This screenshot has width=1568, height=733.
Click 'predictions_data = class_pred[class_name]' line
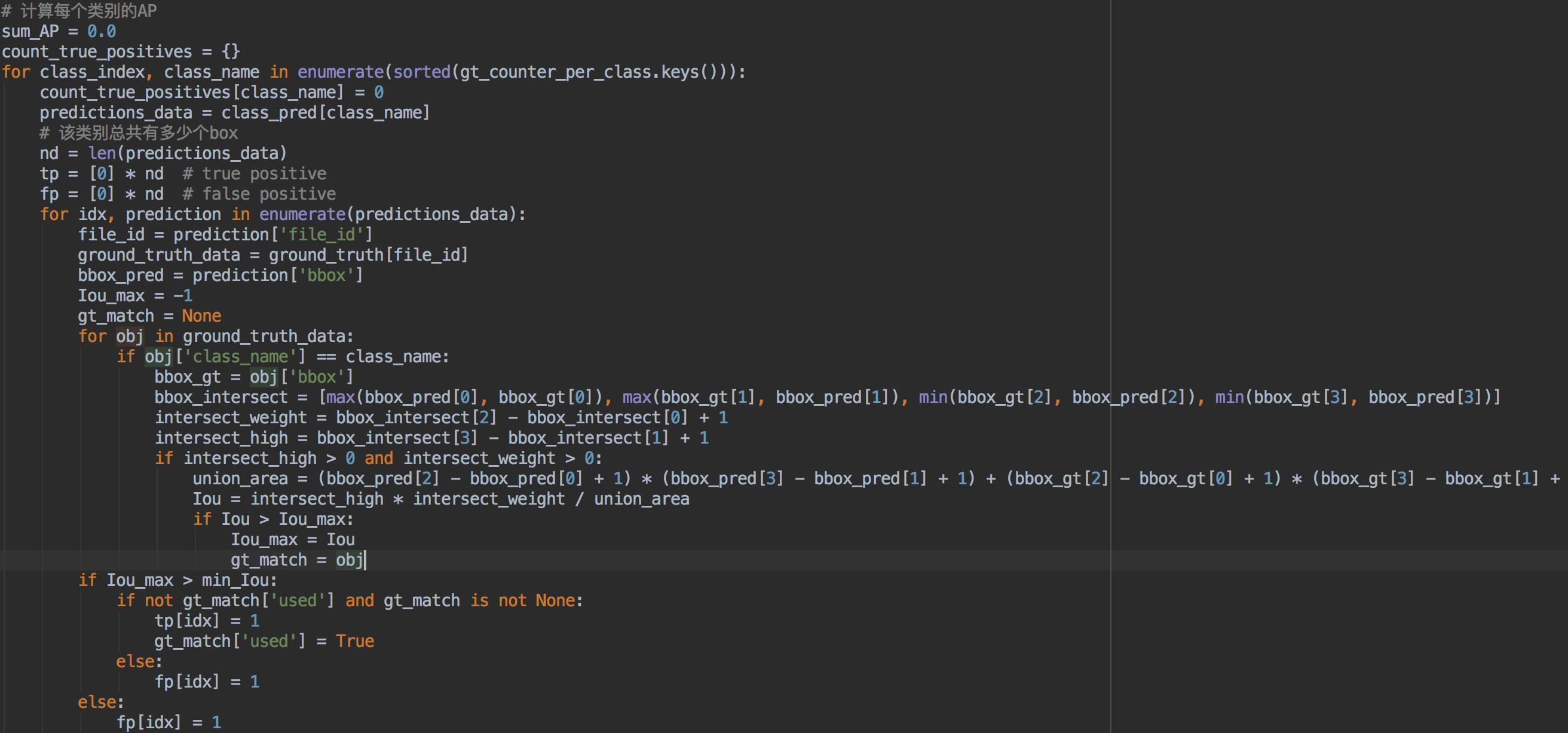coord(235,112)
